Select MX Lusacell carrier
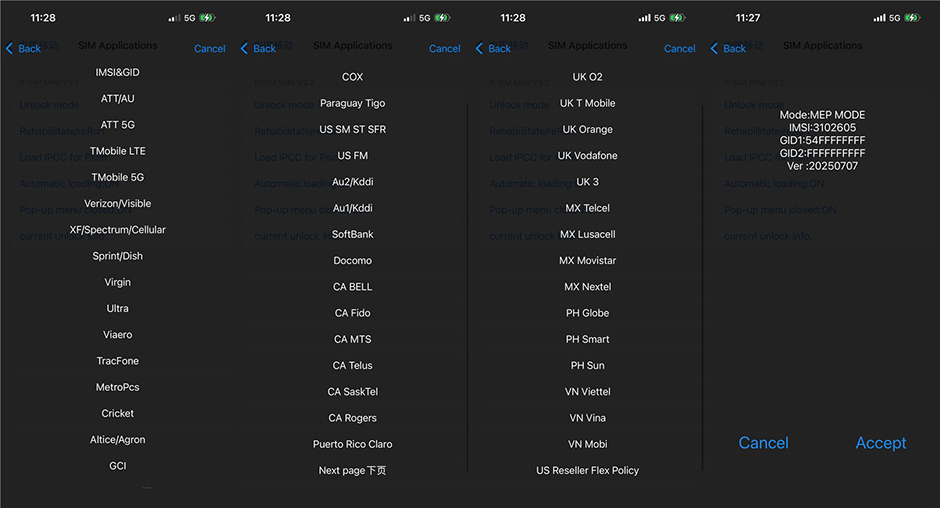The image size is (940, 508). tap(588, 235)
